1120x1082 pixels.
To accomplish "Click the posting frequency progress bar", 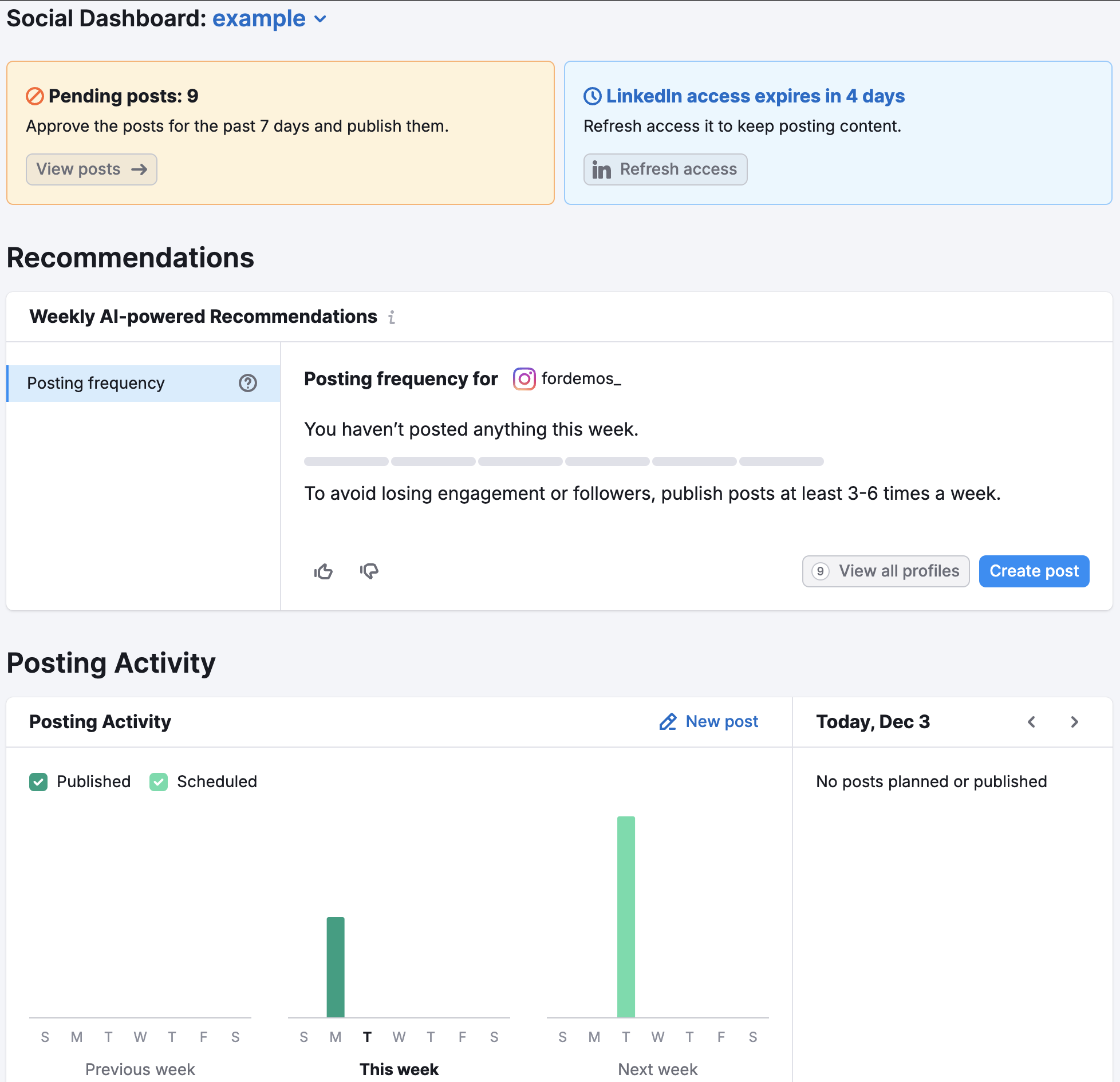I will tap(564, 461).
